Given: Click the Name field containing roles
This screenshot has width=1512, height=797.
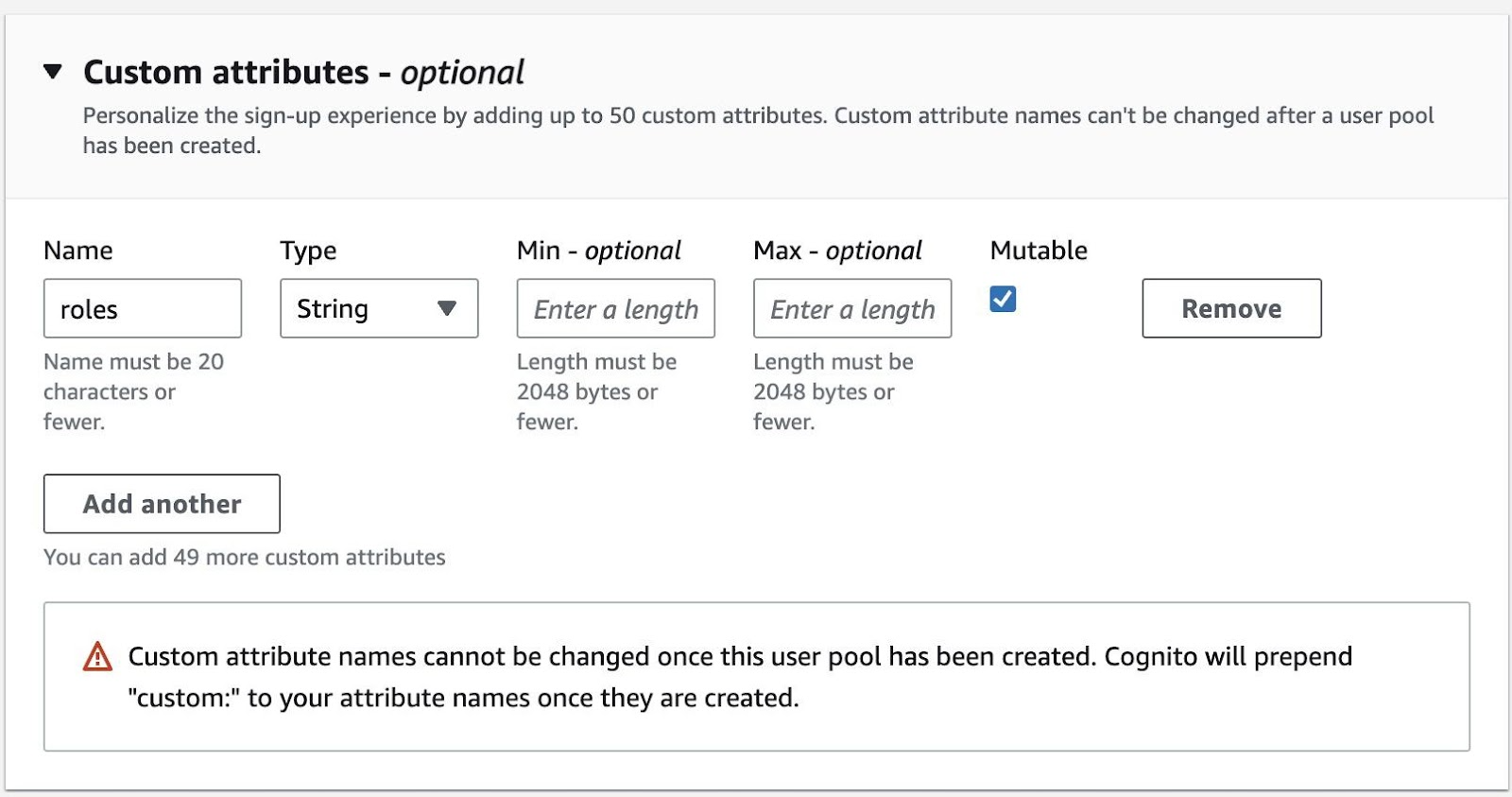Looking at the screenshot, I should pyautogui.click(x=143, y=308).
